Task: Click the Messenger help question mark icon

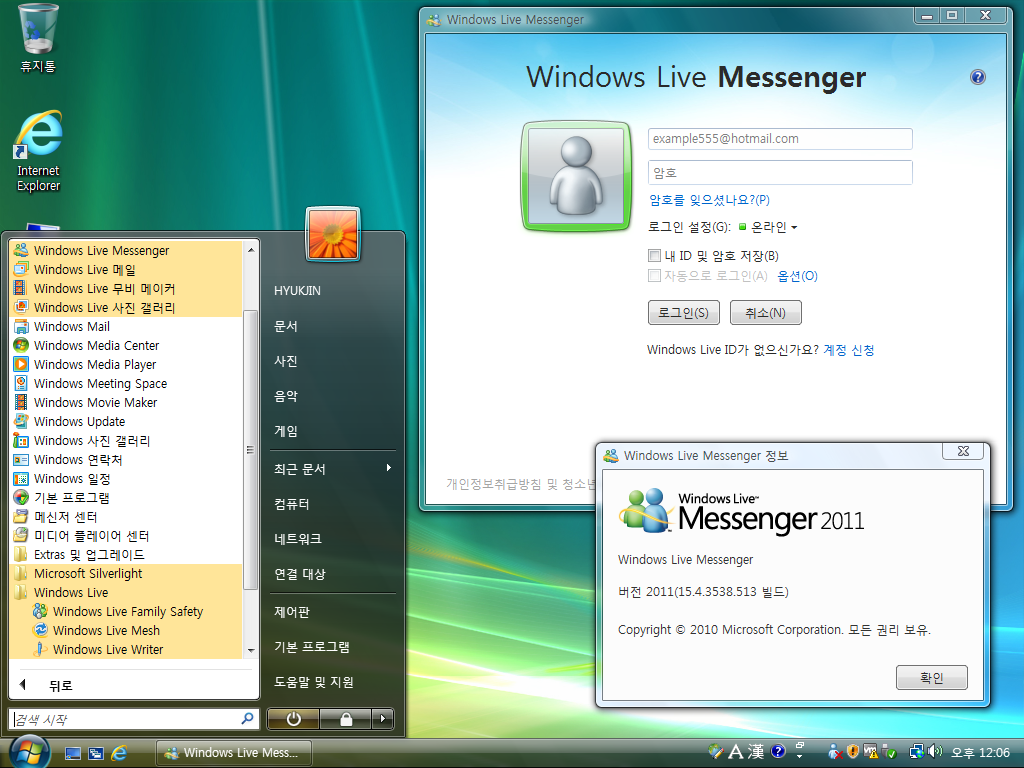Action: (977, 77)
